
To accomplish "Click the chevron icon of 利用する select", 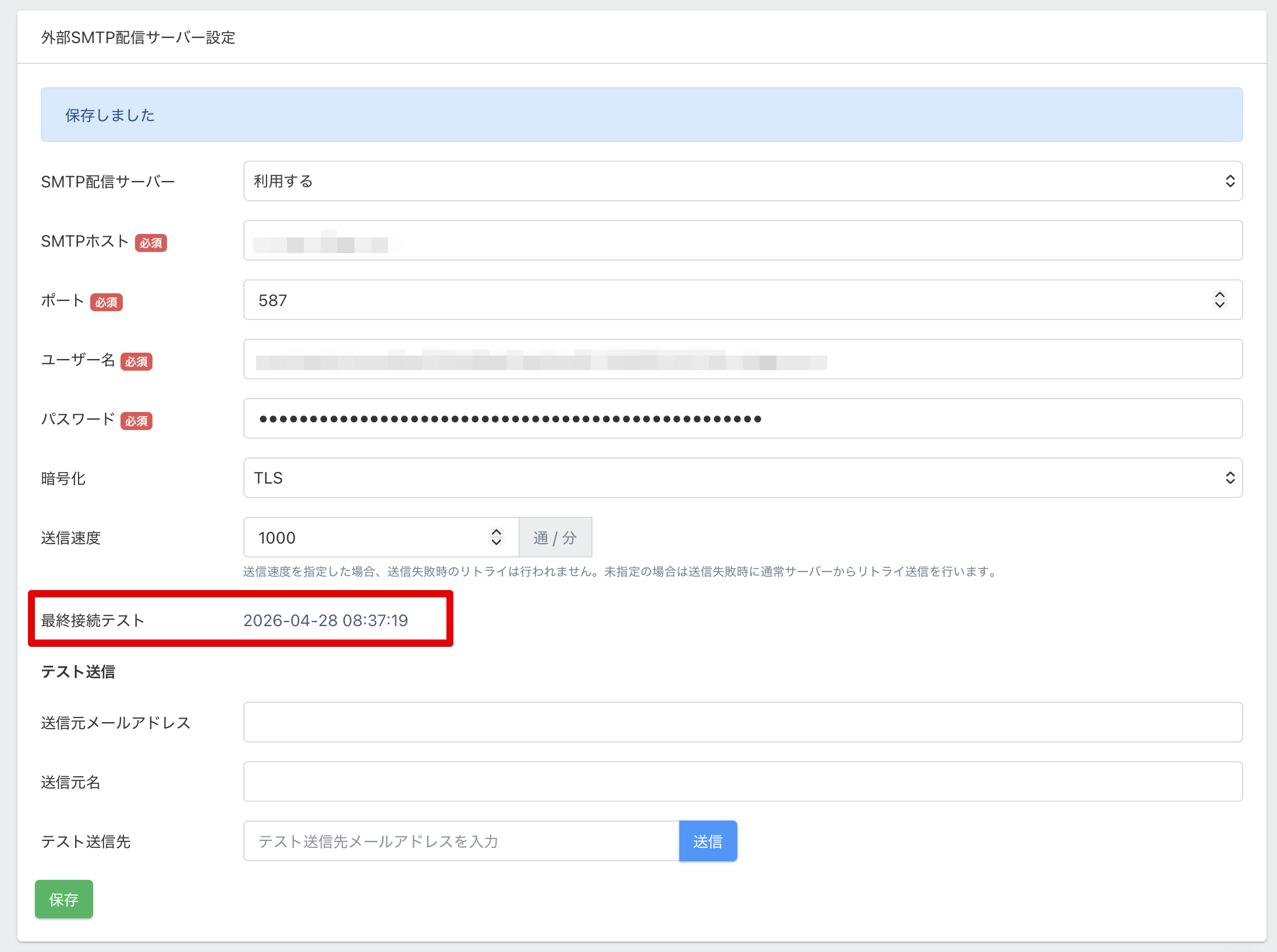I will (x=1230, y=182).
